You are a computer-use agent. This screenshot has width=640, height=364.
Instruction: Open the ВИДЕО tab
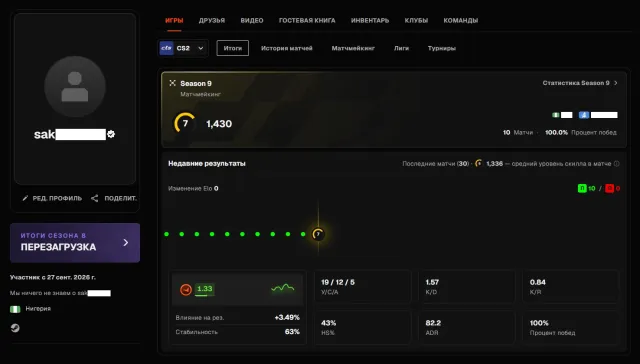coord(252,20)
